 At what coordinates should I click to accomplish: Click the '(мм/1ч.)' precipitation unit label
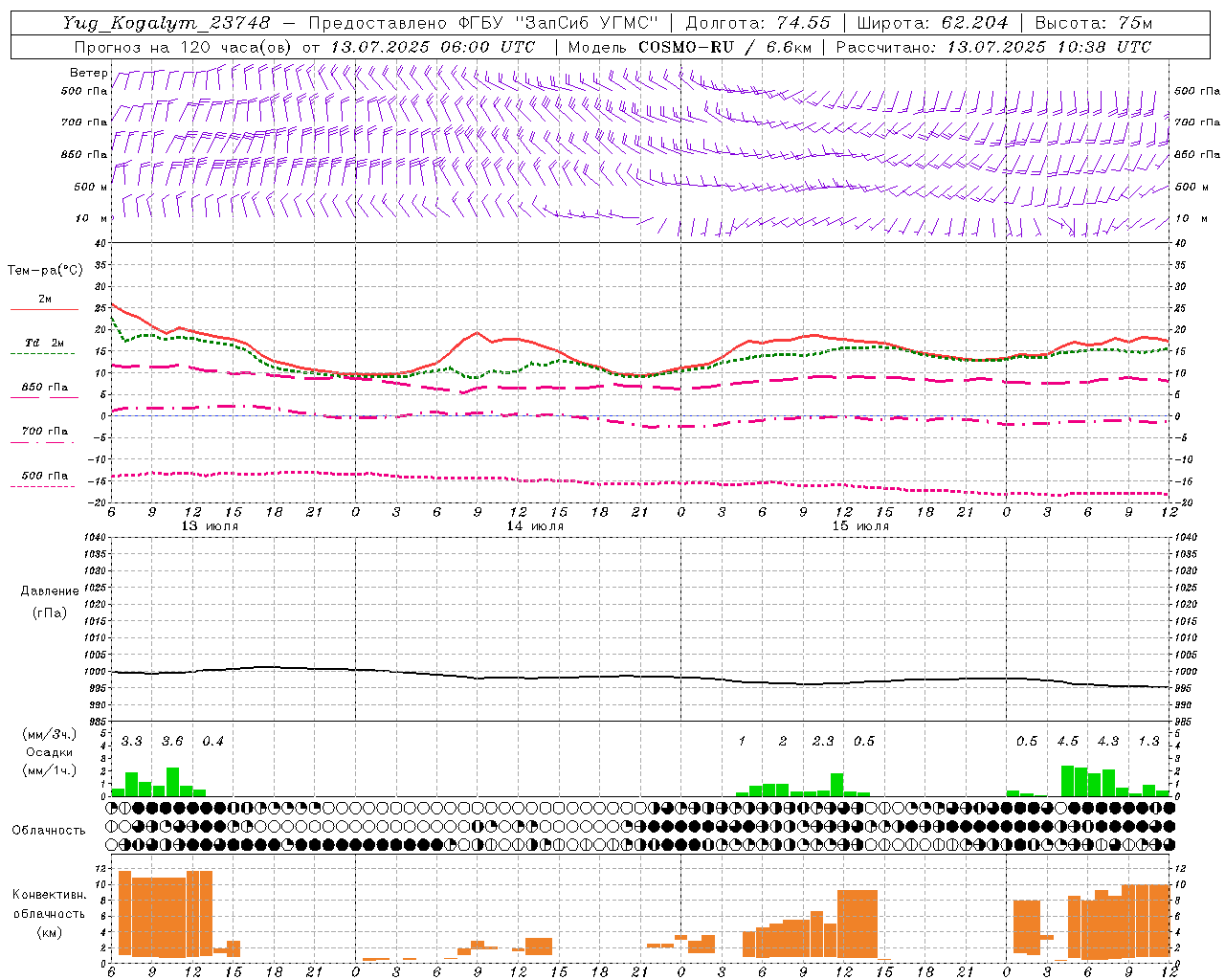[x=50, y=770]
